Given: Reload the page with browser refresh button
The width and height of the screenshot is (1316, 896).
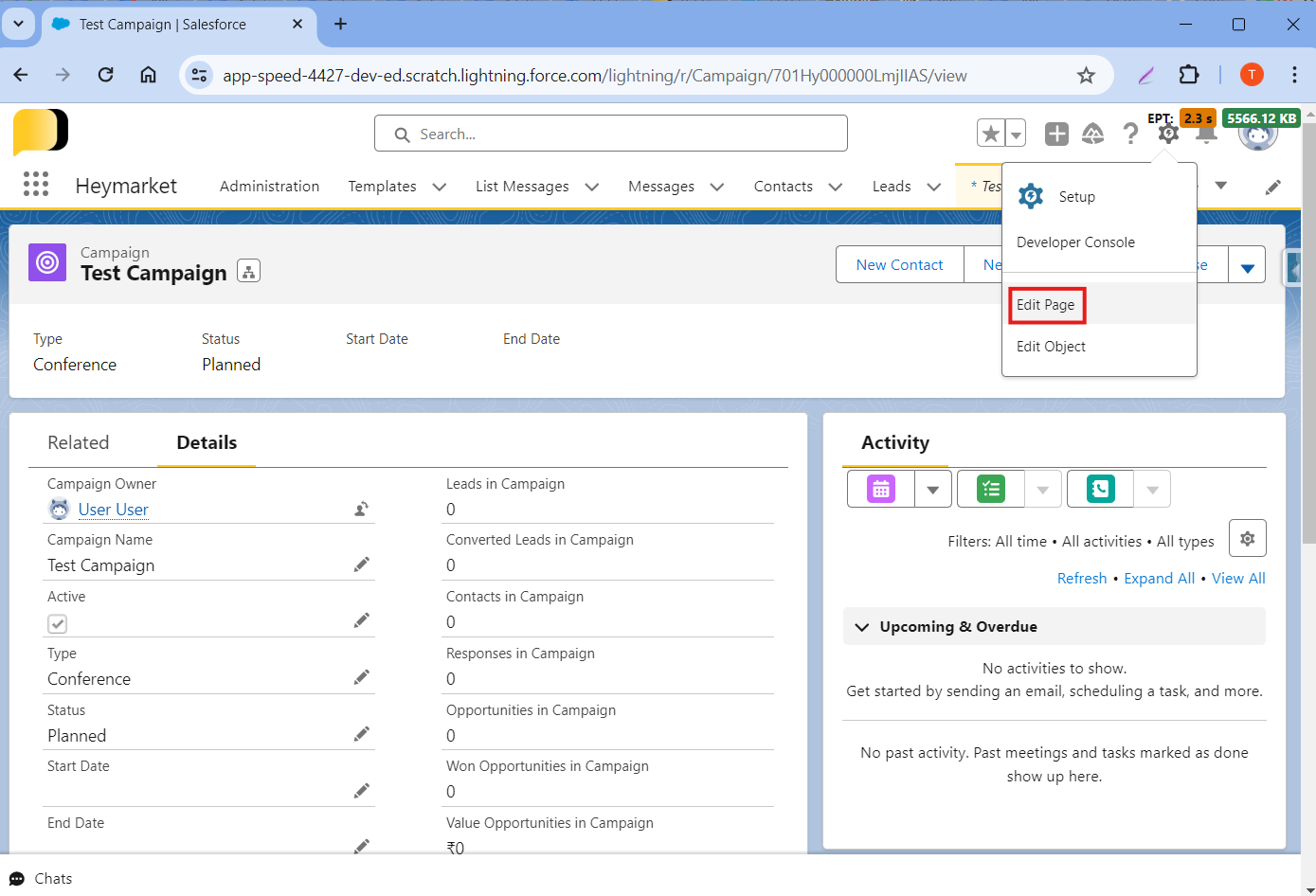Looking at the screenshot, I should tap(105, 75).
